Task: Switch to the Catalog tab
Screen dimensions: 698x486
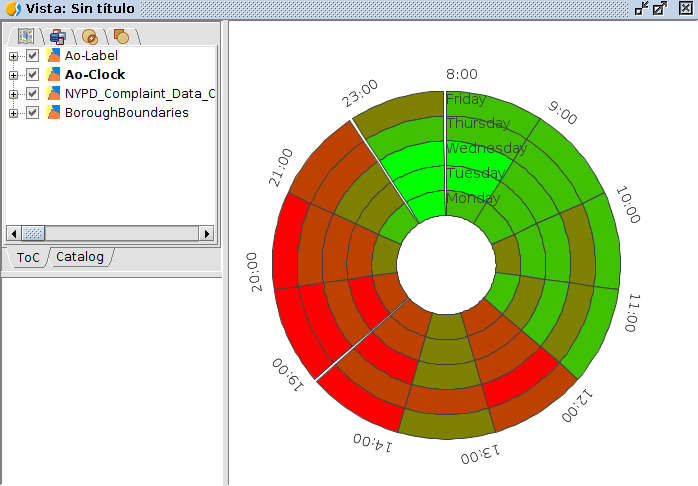Action: pyautogui.click(x=80, y=257)
